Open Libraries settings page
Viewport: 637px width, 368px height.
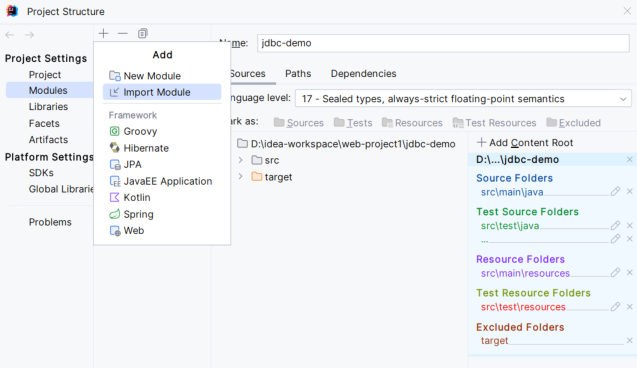[48, 107]
